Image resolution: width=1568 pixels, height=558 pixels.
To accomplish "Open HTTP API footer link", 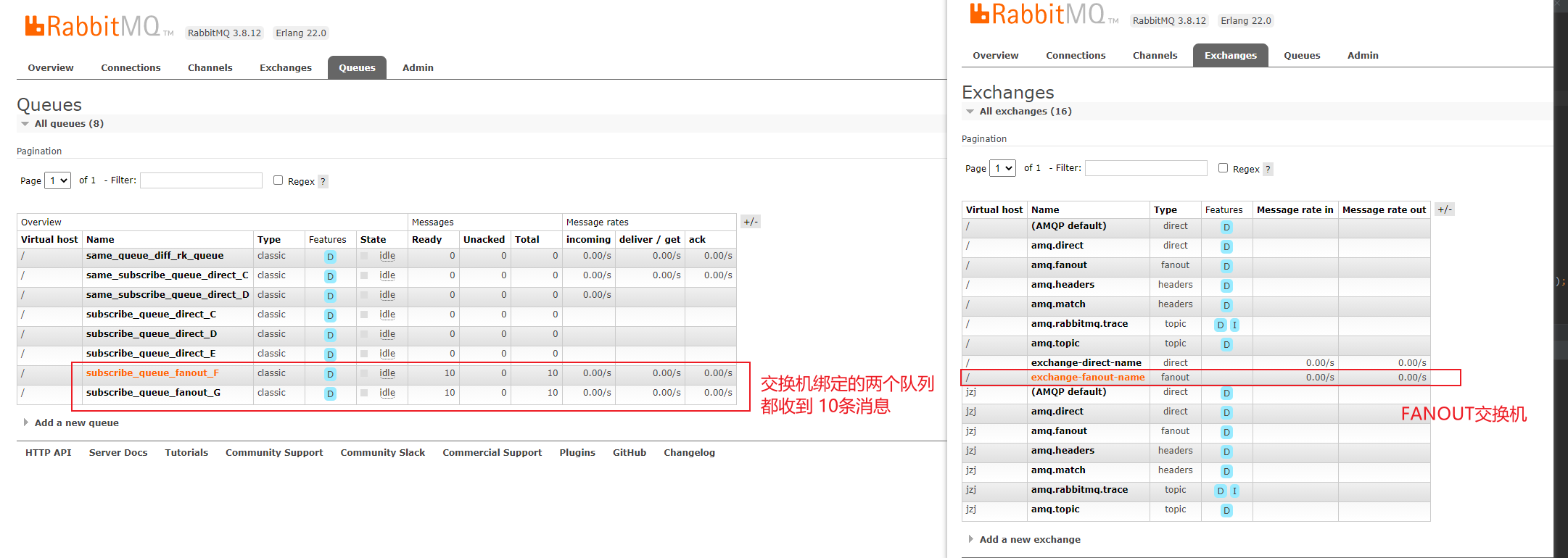I will 49,453.
